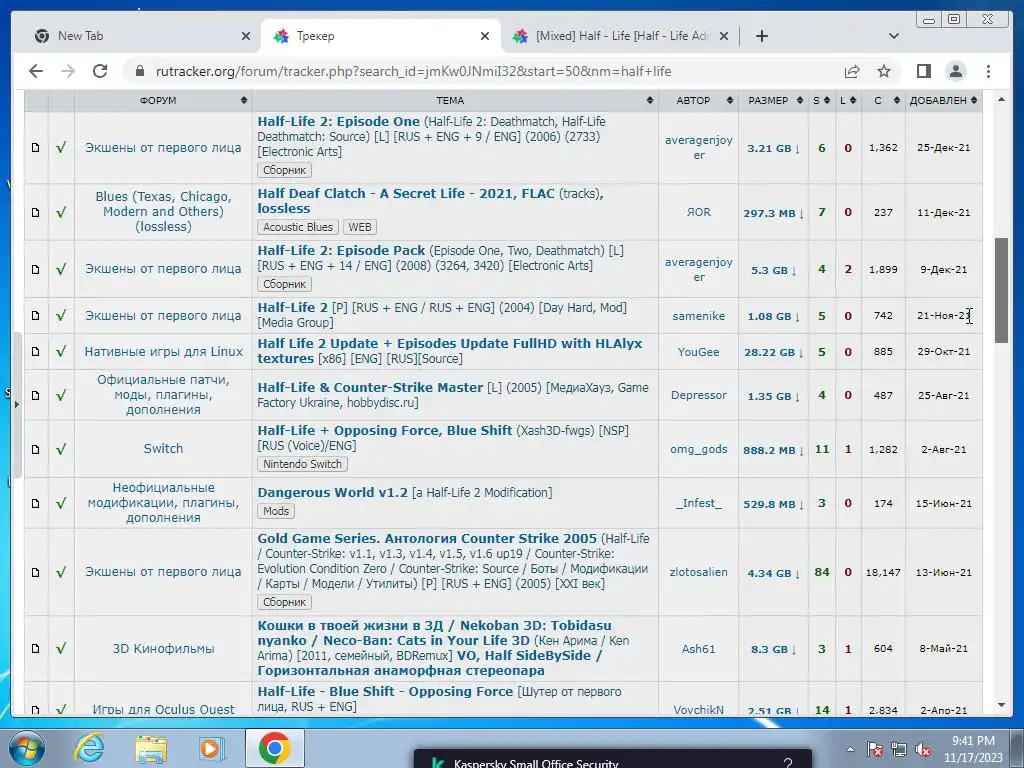The width and height of the screenshot is (1024, 768).
Task: Open author samenike profile
Action: pos(698,316)
